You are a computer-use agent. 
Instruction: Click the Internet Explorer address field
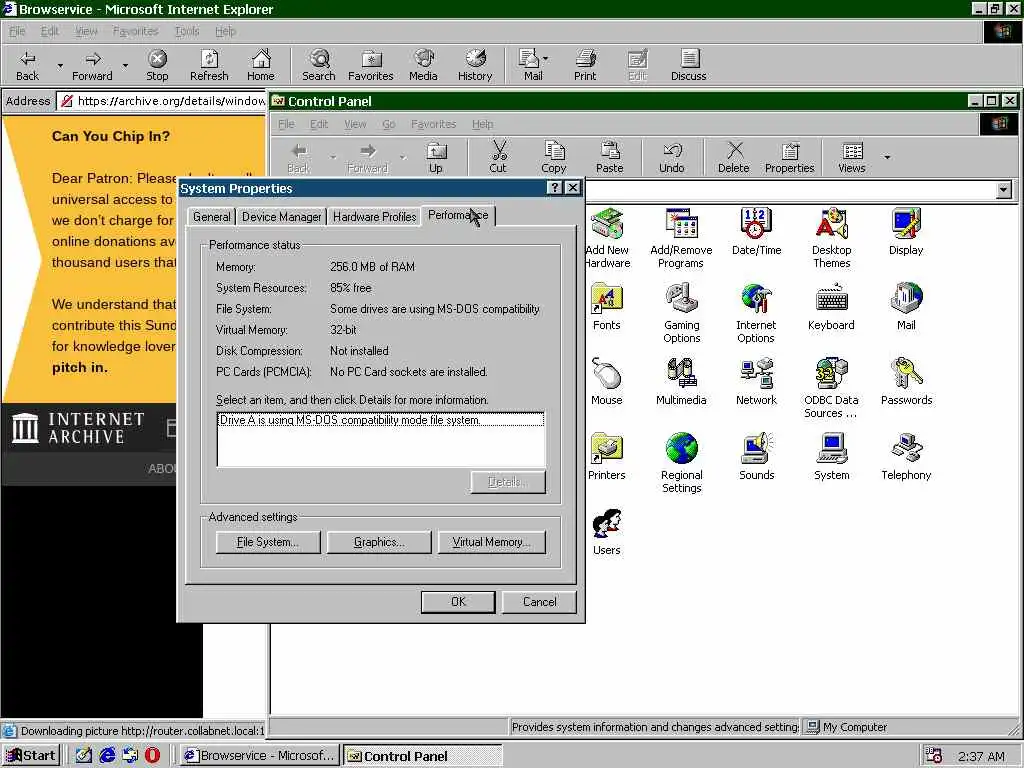pyautogui.click(x=162, y=101)
